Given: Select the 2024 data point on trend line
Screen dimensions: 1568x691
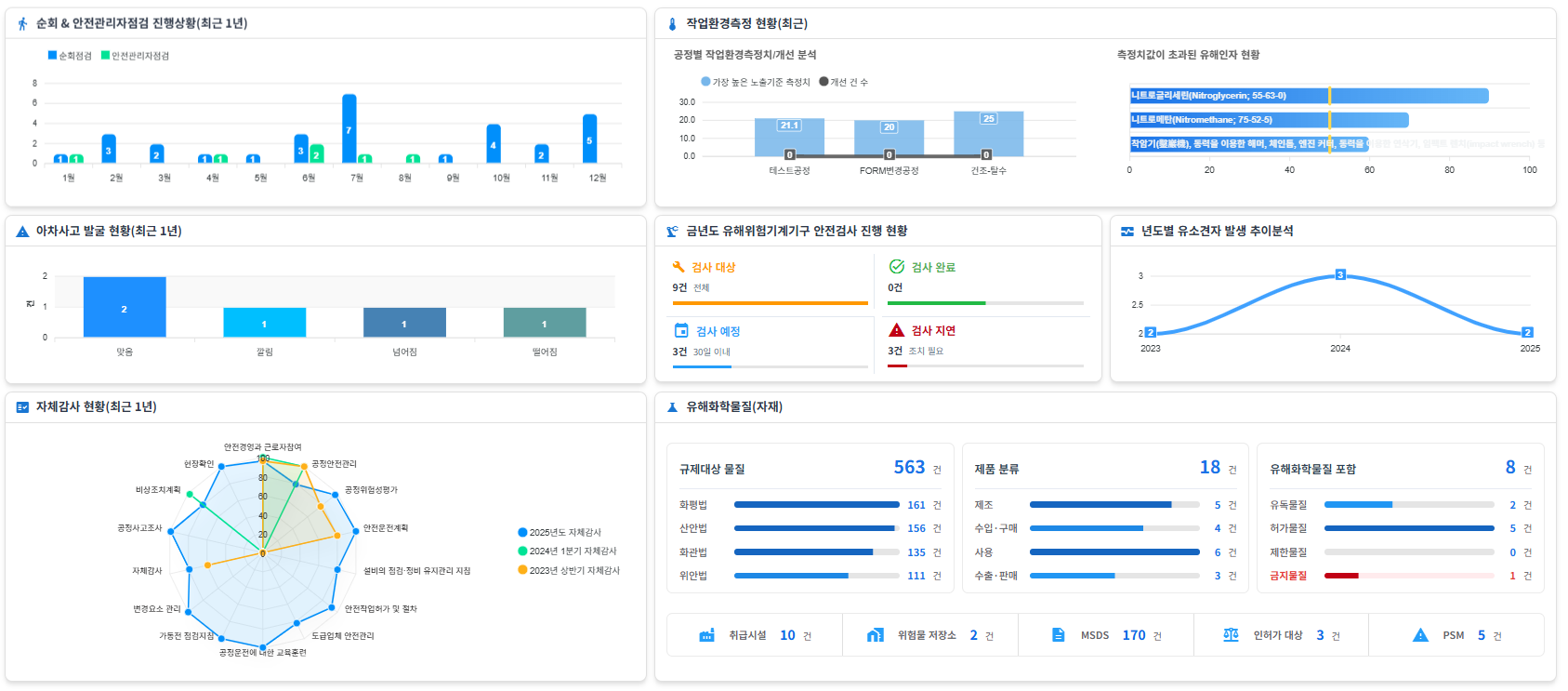Looking at the screenshot, I should click(x=1340, y=274).
